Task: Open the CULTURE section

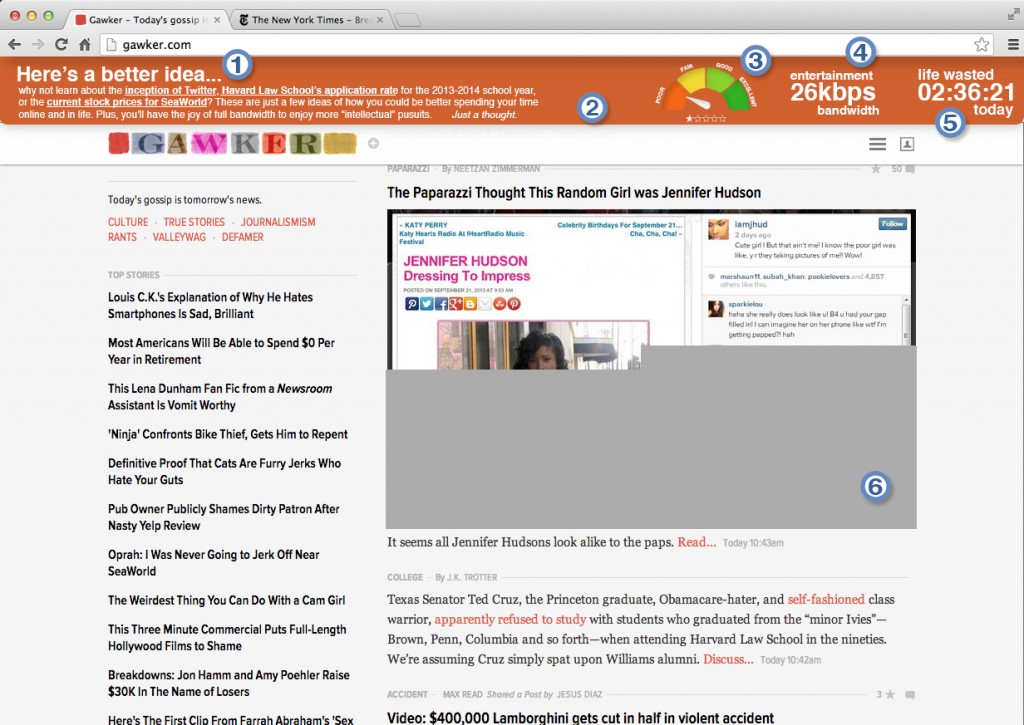Action: coord(128,222)
